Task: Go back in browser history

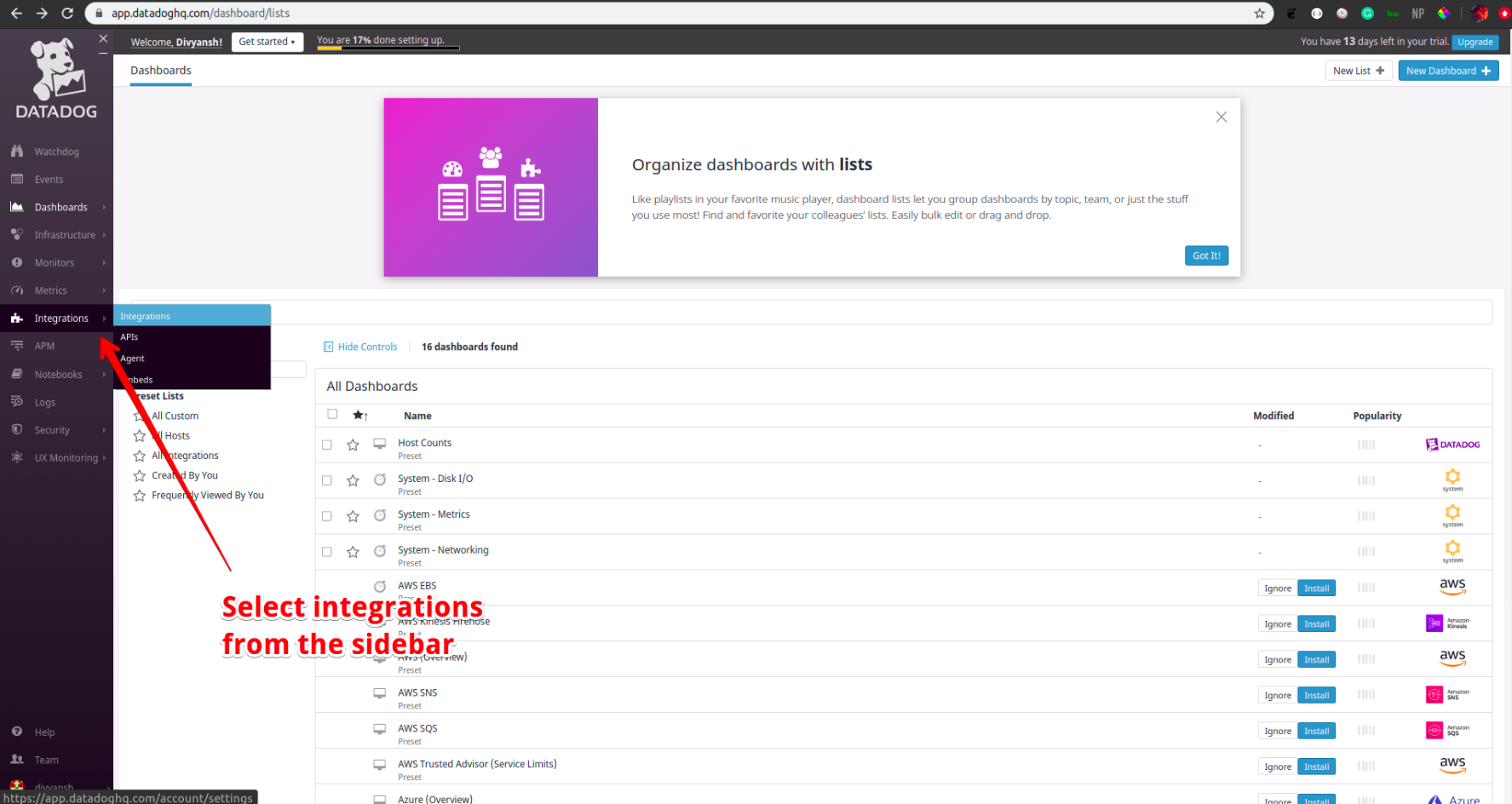Action: tap(16, 13)
